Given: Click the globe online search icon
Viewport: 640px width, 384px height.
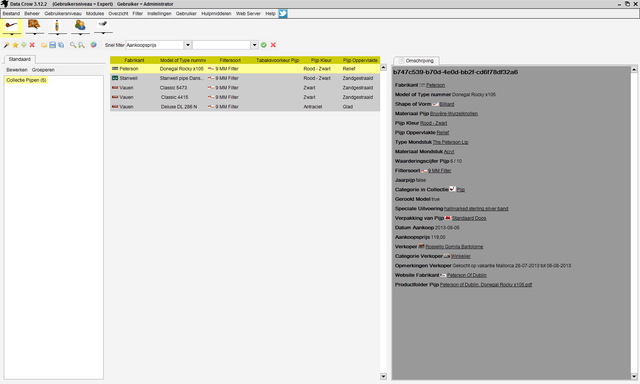Looking at the screenshot, I should point(93,45).
